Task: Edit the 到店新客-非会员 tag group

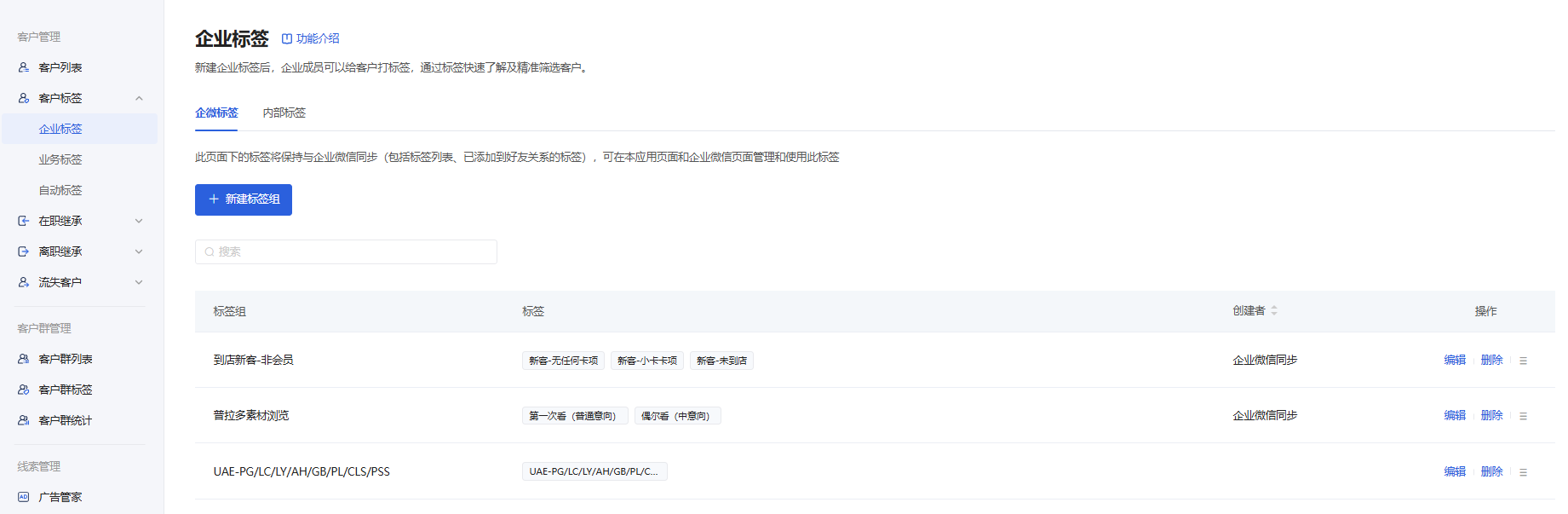Action: [1455, 360]
